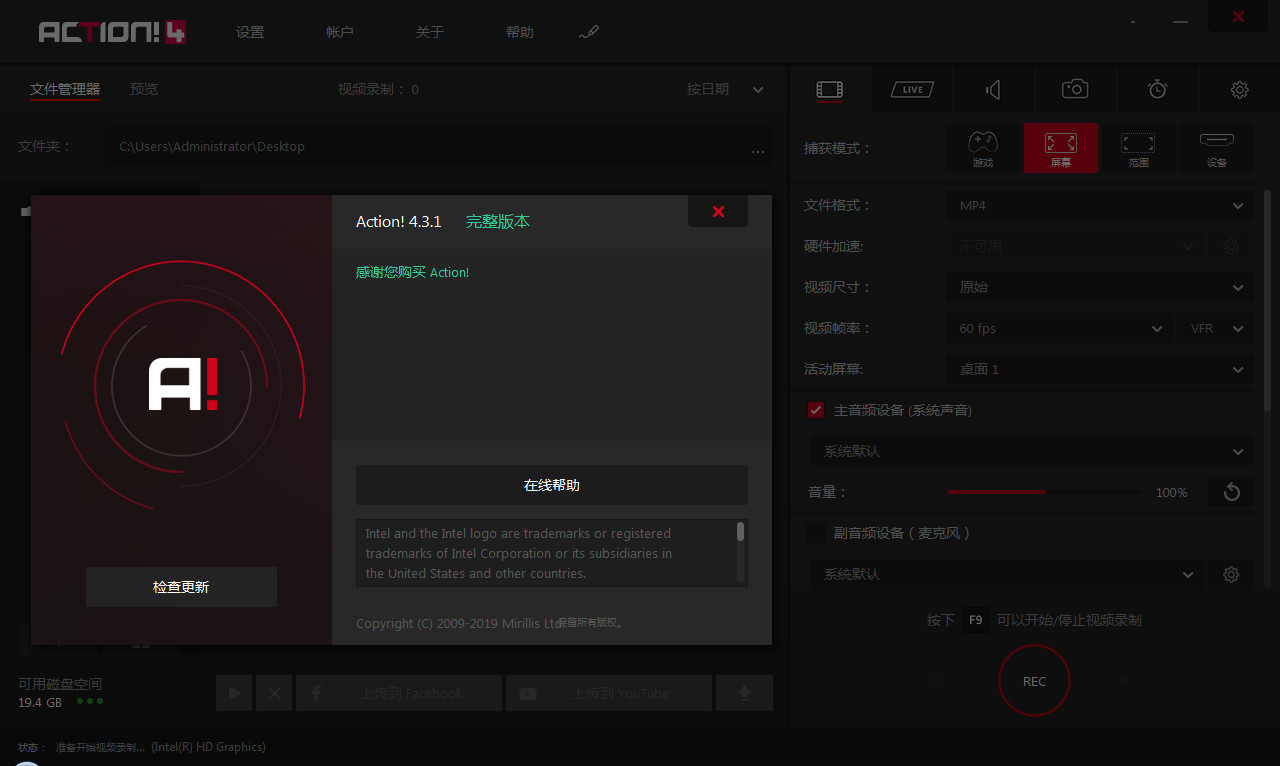Click the upload arrow icon button

[744, 693]
